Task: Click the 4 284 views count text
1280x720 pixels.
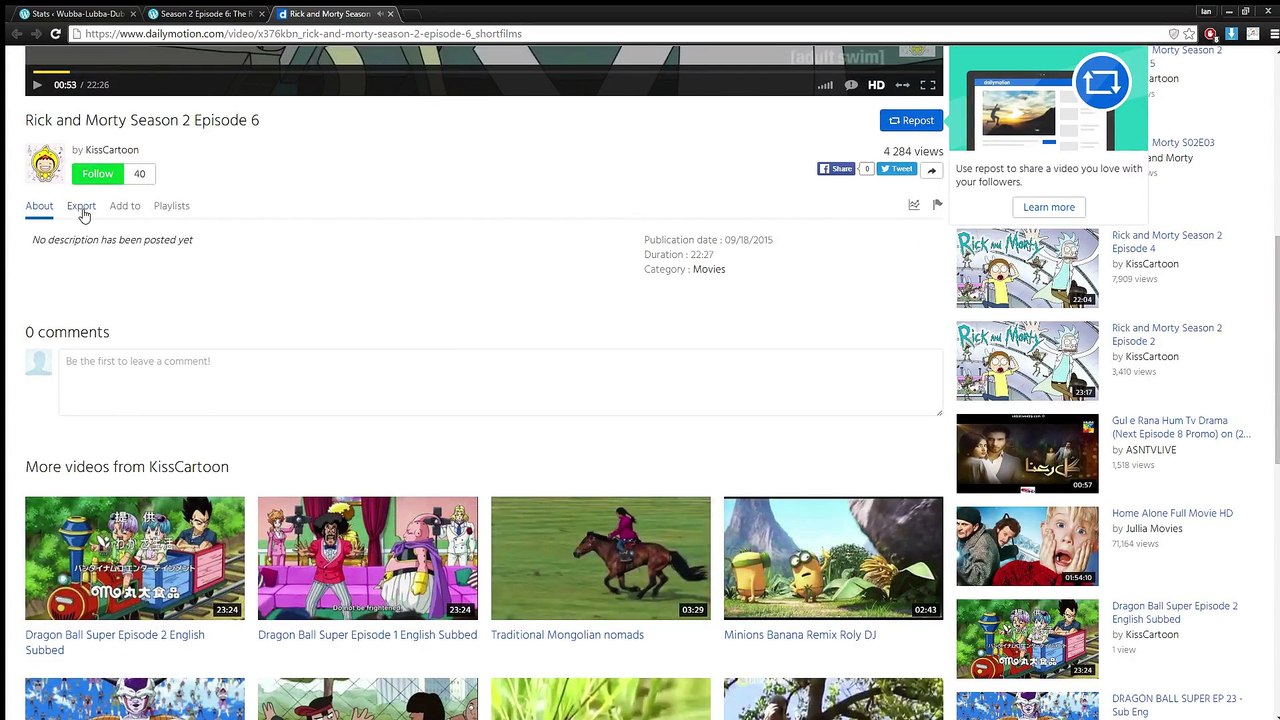Action: [x=913, y=152]
